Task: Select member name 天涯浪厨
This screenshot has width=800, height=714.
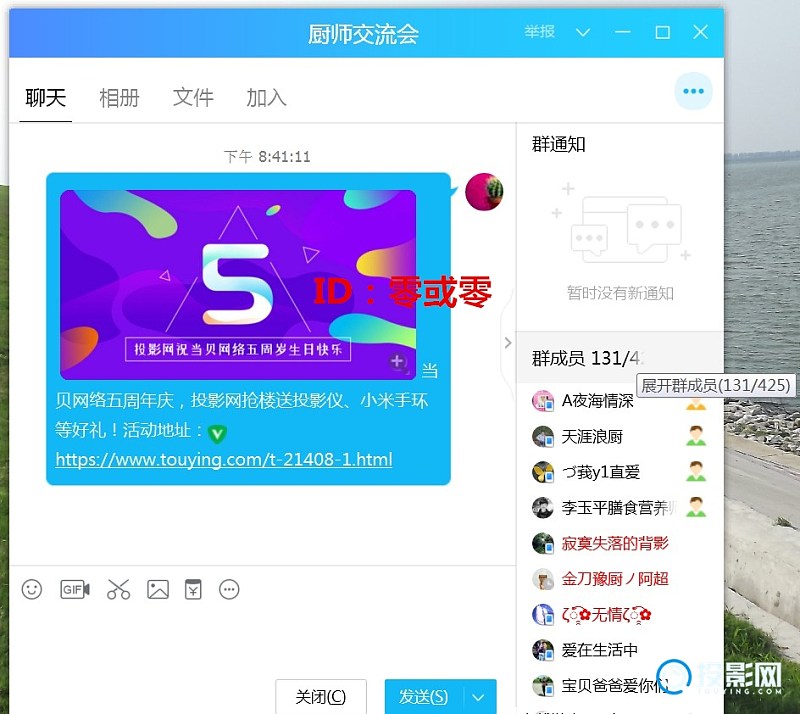Action: (x=592, y=437)
